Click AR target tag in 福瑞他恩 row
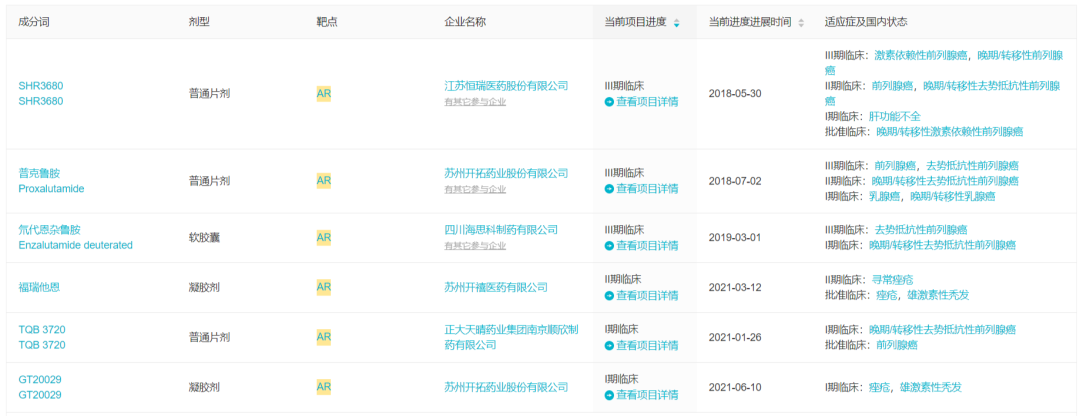The image size is (1080, 416). (323, 287)
